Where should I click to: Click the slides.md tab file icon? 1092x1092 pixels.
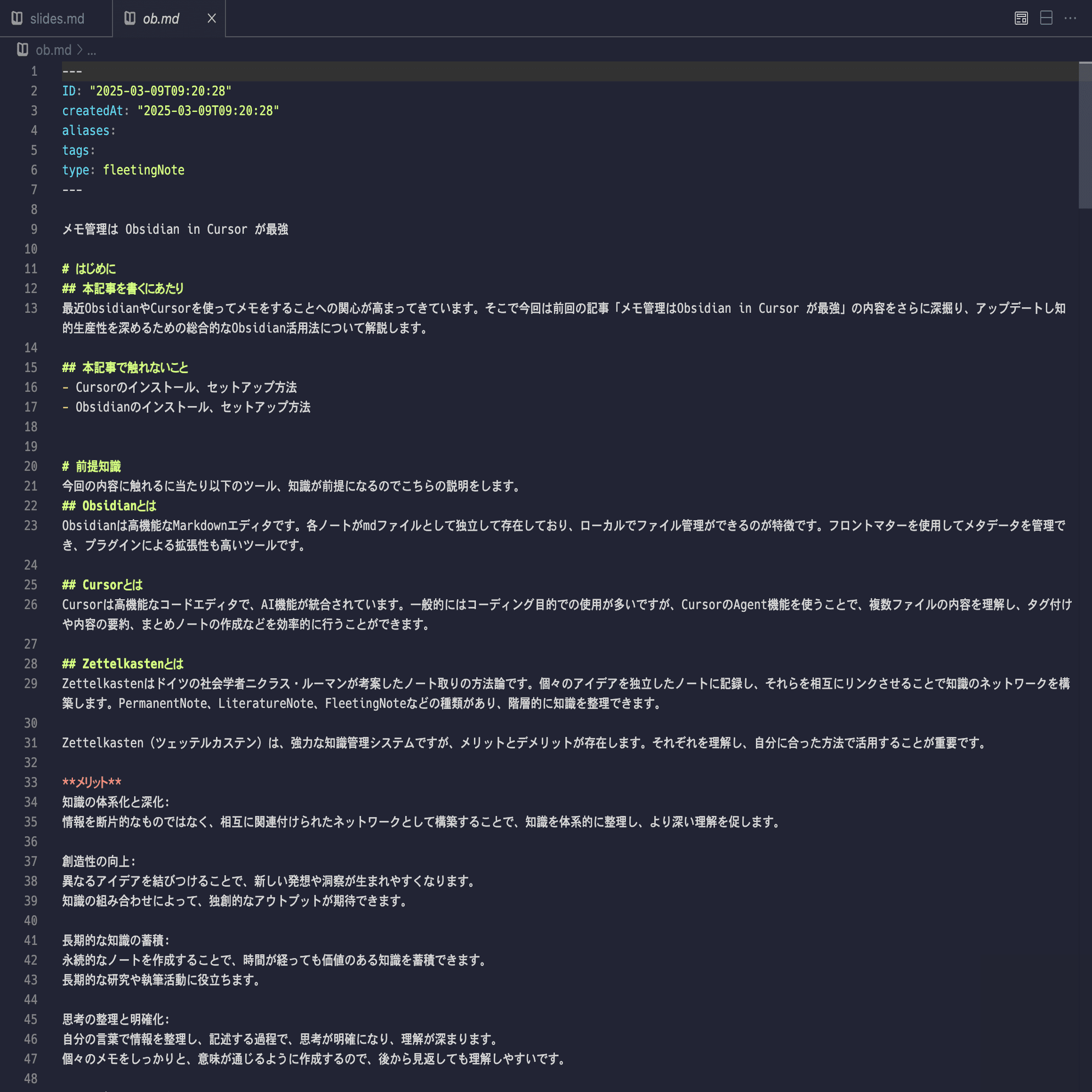(x=18, y=18)
